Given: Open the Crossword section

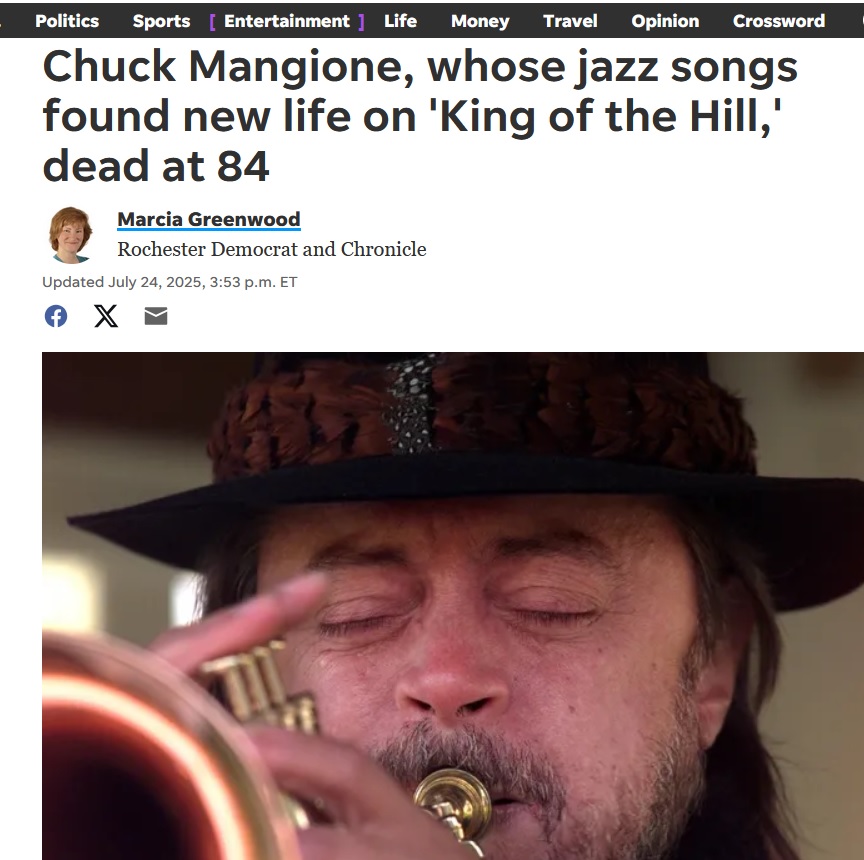Looking at the screenshot, I should [x=779, y=21].
